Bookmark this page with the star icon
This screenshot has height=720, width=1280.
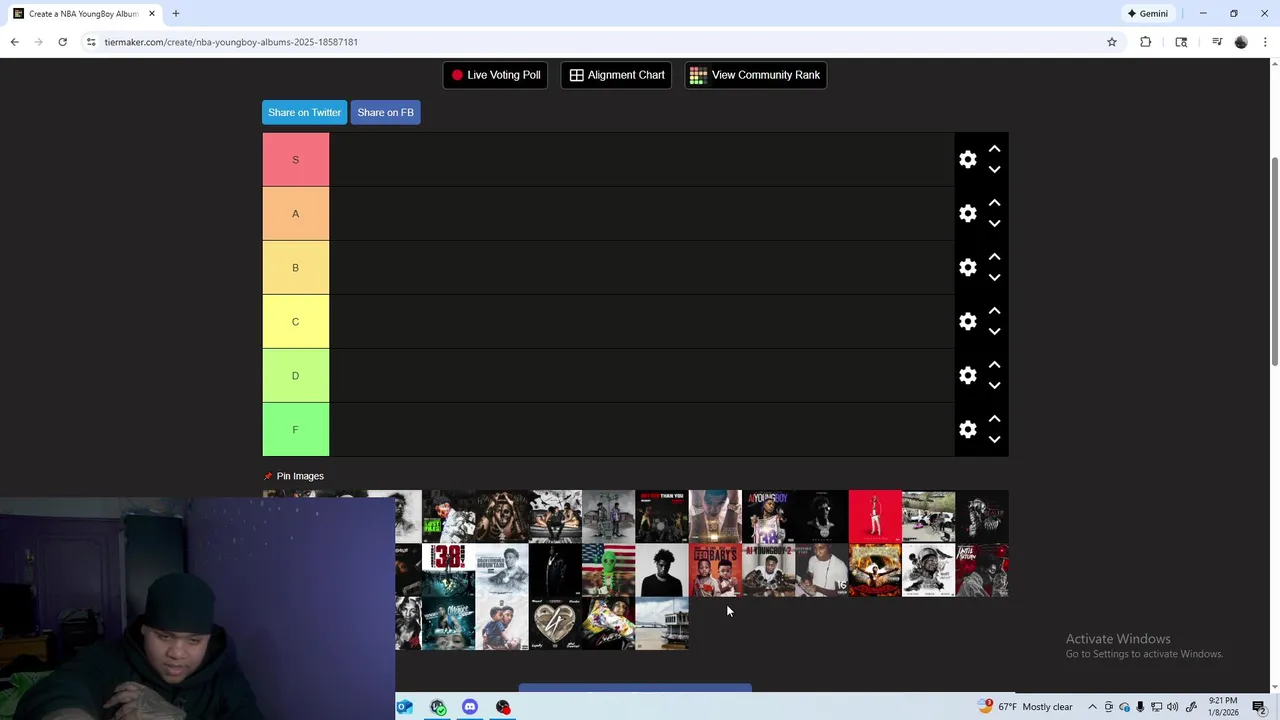pyautogui.click(x=1111, y=42)
